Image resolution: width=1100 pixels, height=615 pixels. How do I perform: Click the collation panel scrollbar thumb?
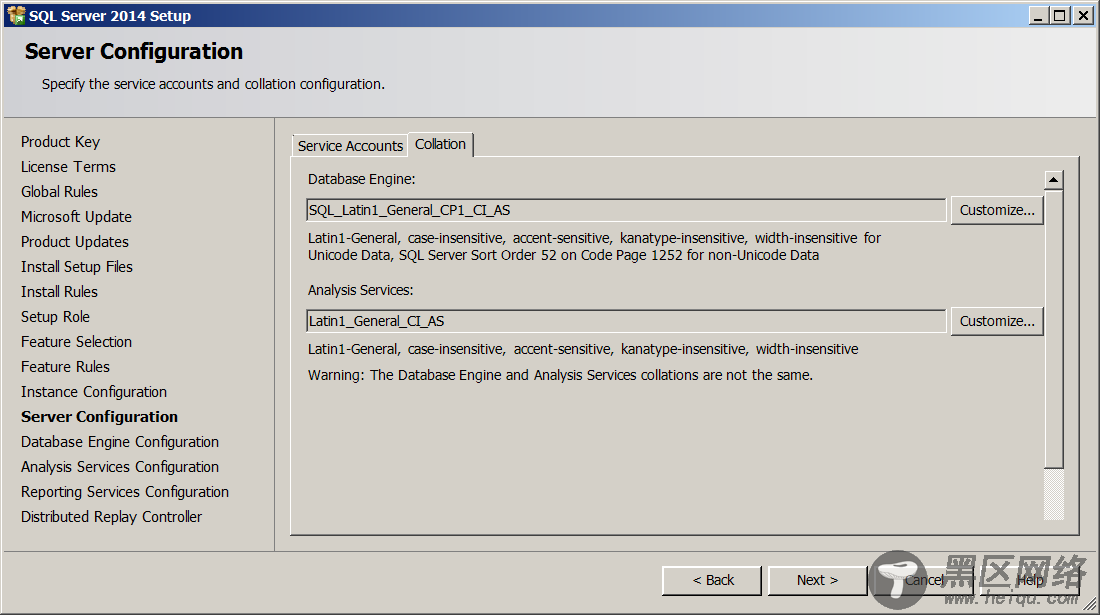(1053, 328)
